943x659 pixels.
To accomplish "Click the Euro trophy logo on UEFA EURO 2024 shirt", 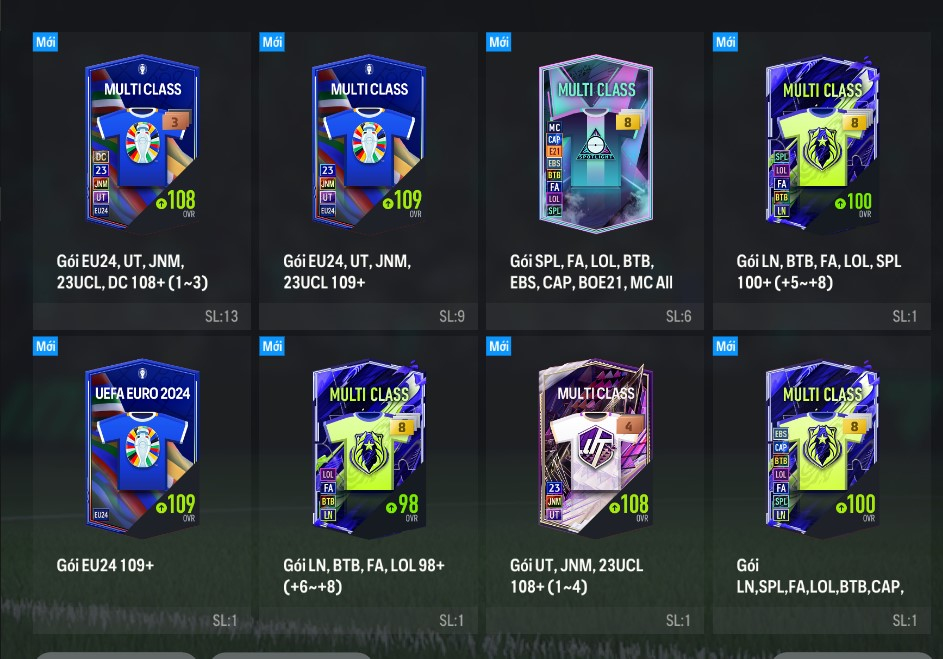I will pyautogui.click(x=143, y=448).
